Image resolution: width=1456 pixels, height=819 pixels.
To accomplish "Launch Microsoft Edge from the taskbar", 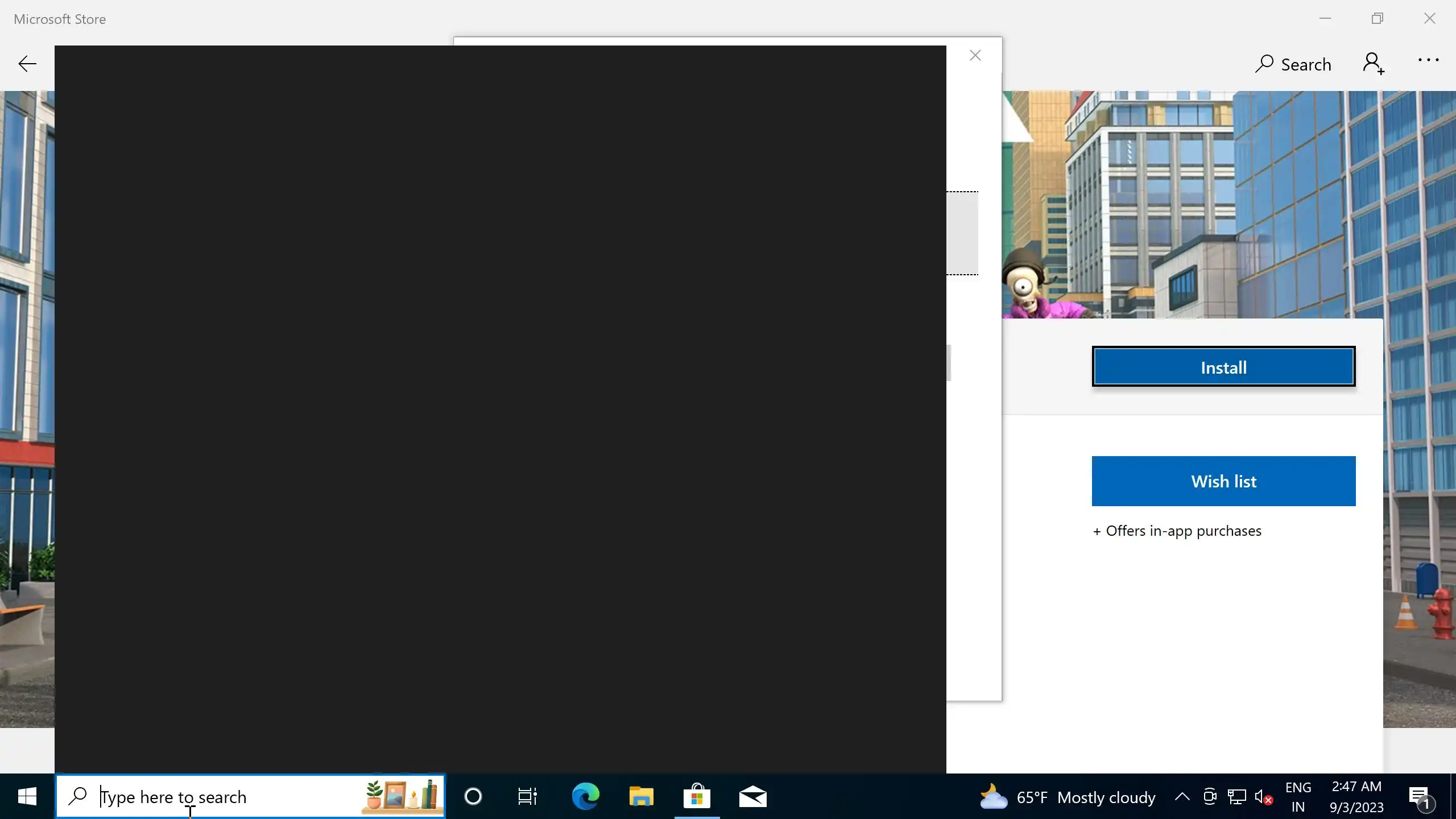I will [585, 796].
